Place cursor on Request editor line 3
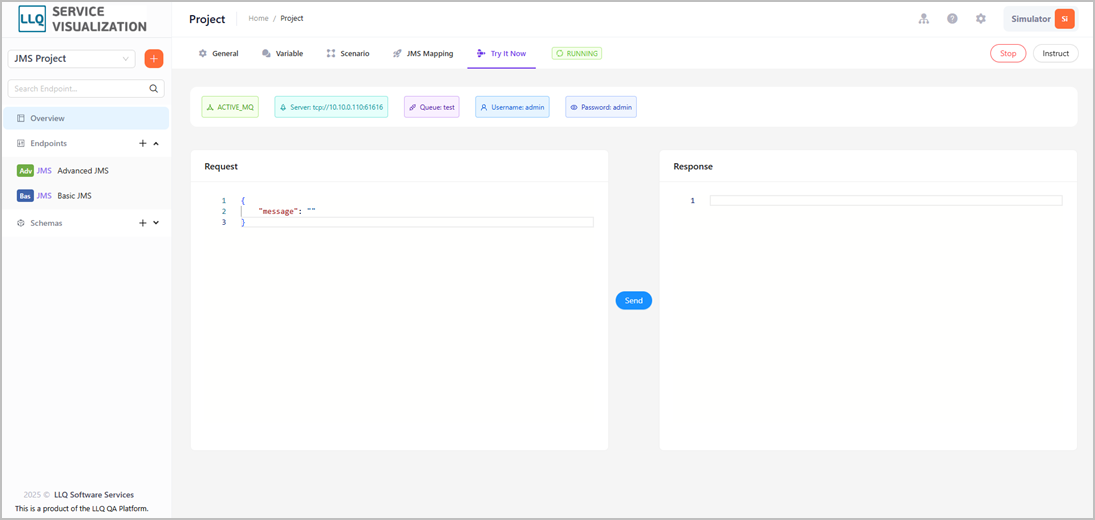1095x520 pixels. point(417,222)
